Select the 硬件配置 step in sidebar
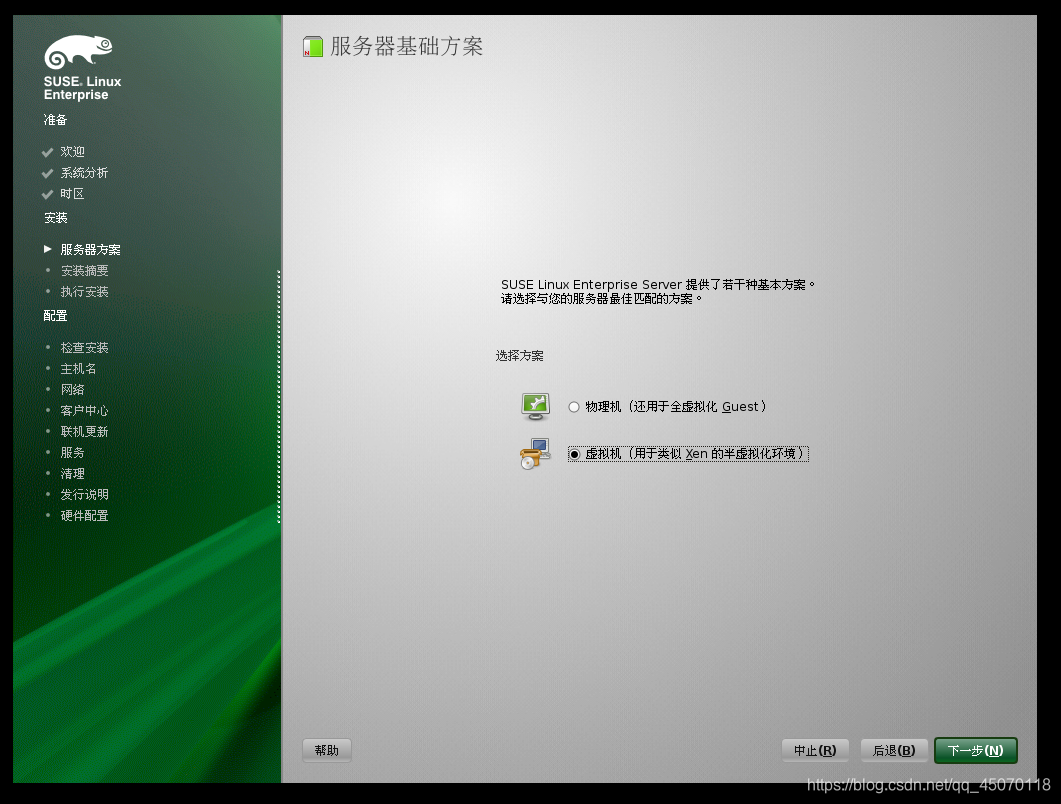 (84, 516)
